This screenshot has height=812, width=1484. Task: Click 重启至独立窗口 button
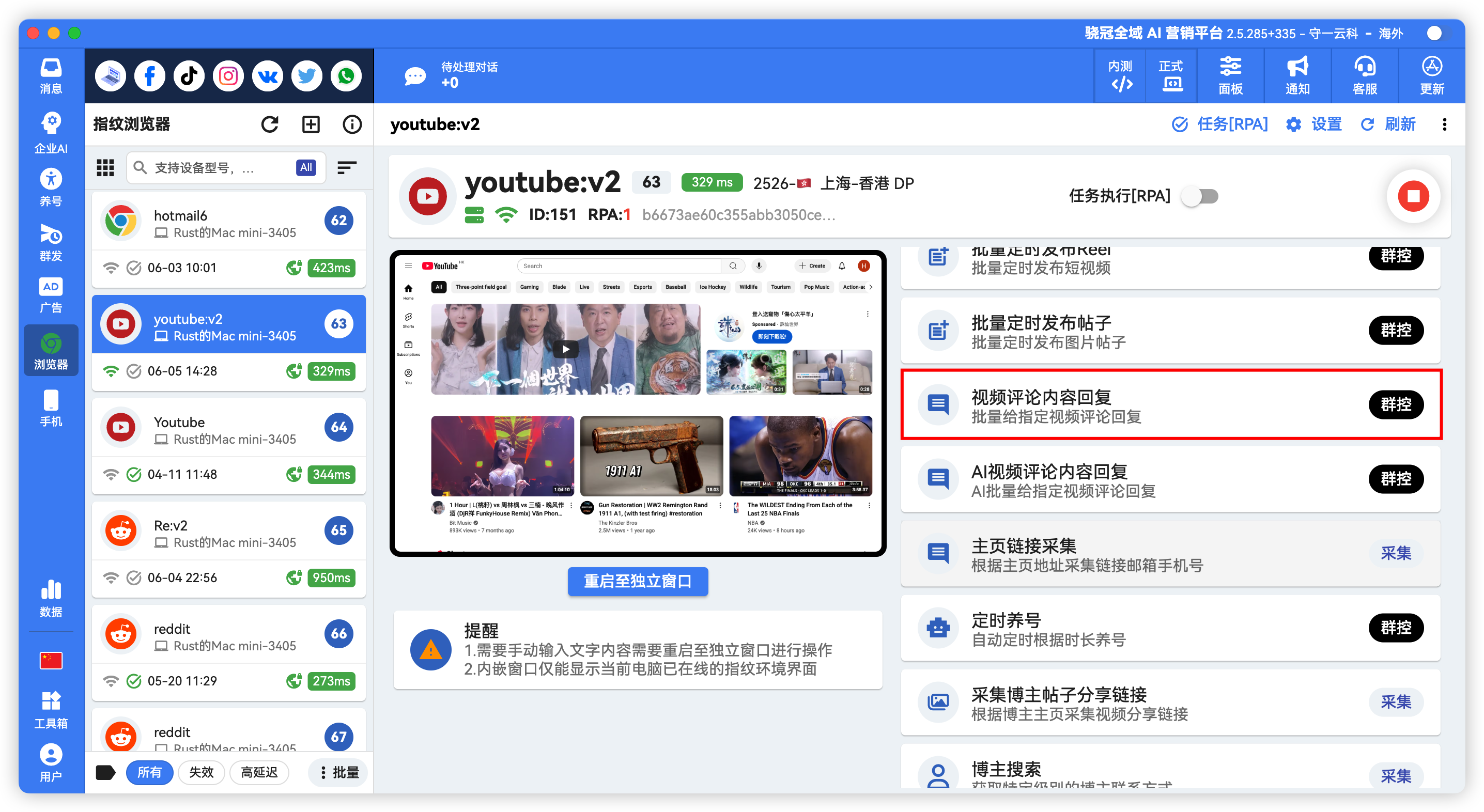click(x=638, y=581)
